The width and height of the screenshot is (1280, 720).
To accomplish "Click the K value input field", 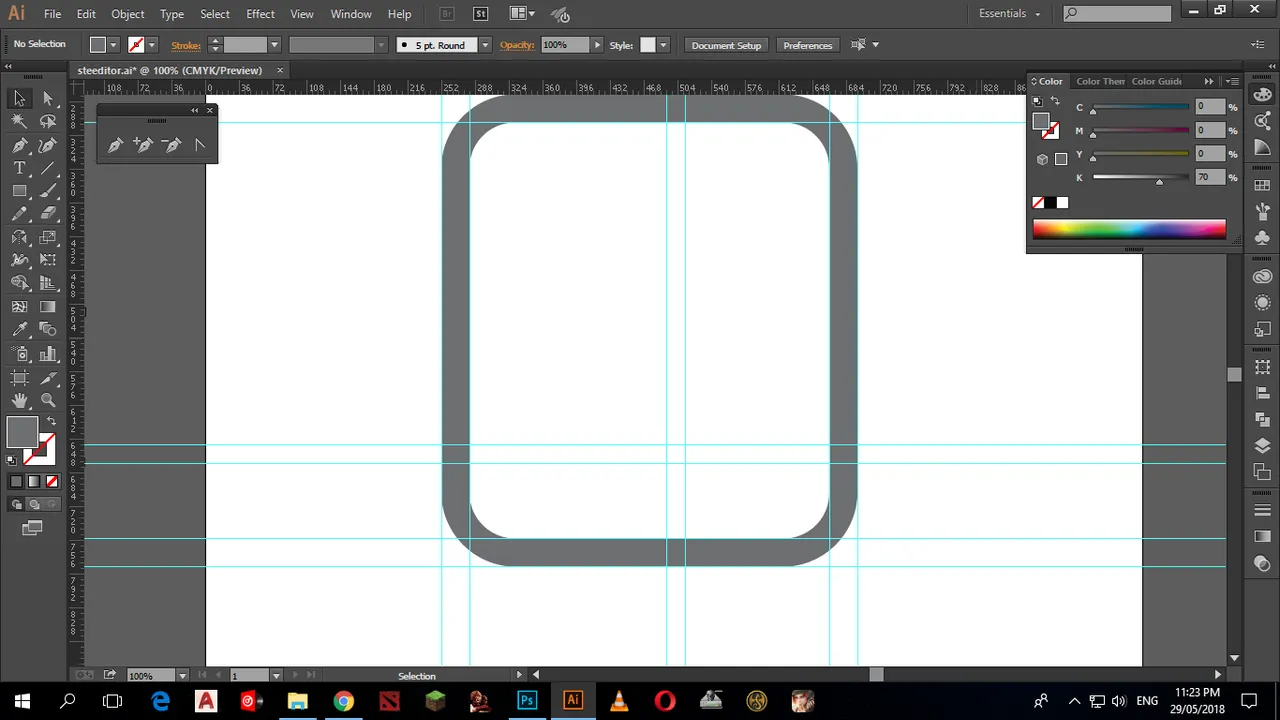I will [x=1209, y=177].
